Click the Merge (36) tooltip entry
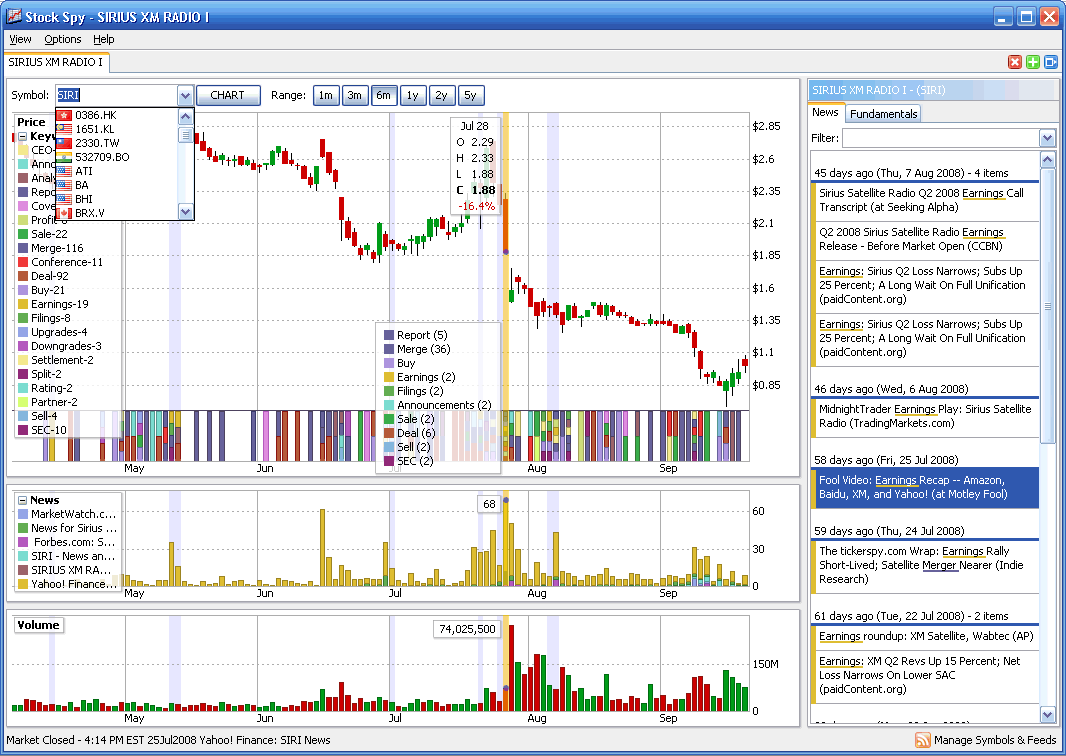The width and height of the screenshot is (1066, 756). click(417, 349)
